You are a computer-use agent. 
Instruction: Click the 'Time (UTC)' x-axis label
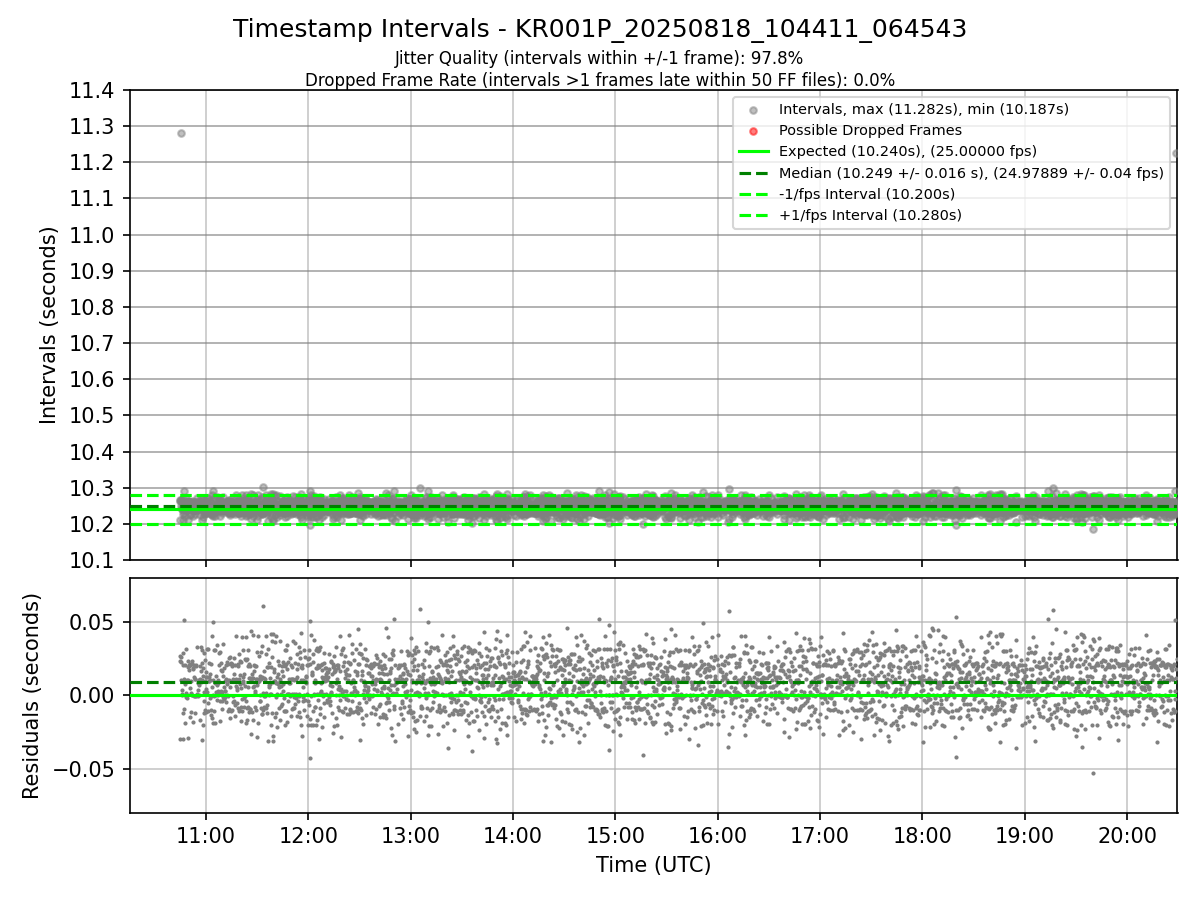pos(654,865)
